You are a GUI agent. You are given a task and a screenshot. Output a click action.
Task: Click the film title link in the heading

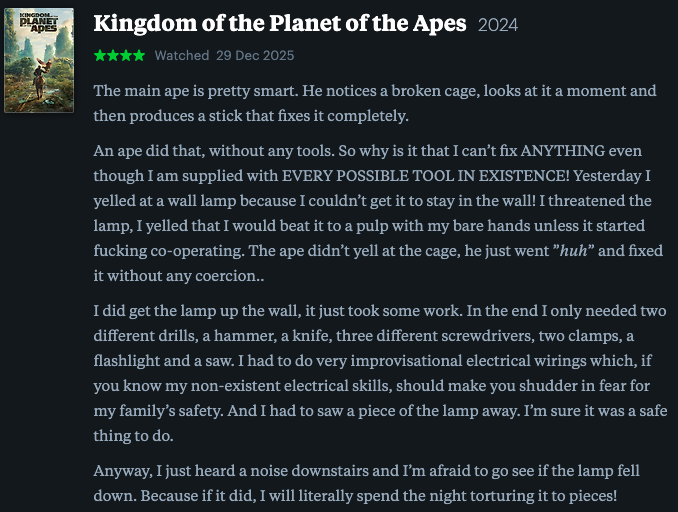281,24
